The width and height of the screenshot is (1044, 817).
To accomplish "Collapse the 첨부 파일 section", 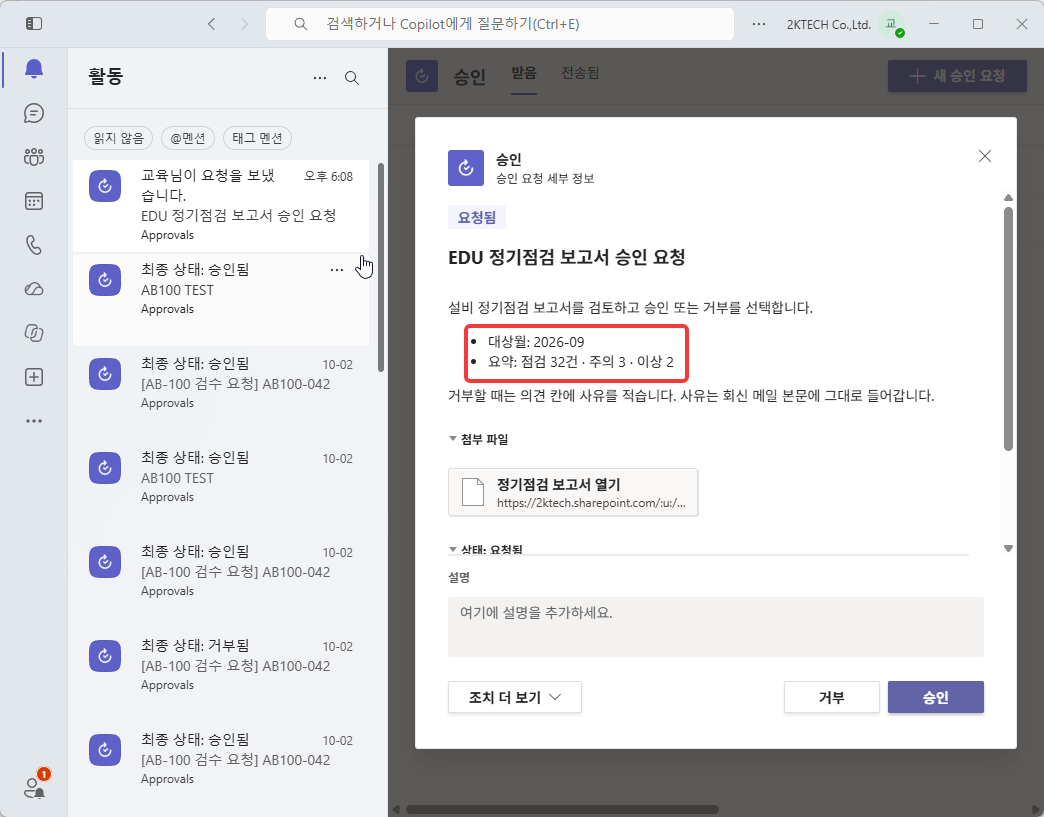I will (479, 439).
